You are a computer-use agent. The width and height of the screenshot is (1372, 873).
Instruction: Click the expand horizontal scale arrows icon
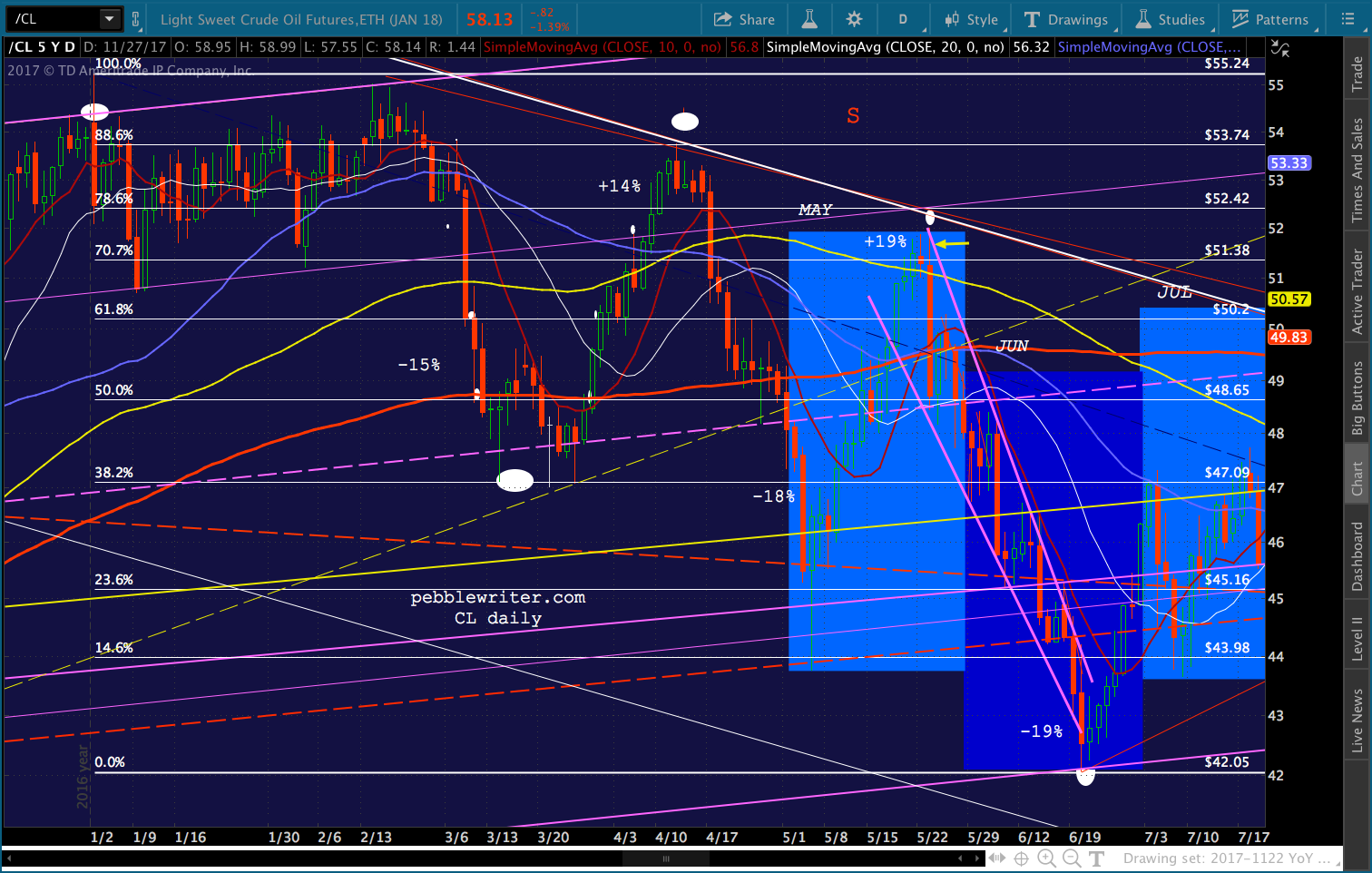(996, 858)
